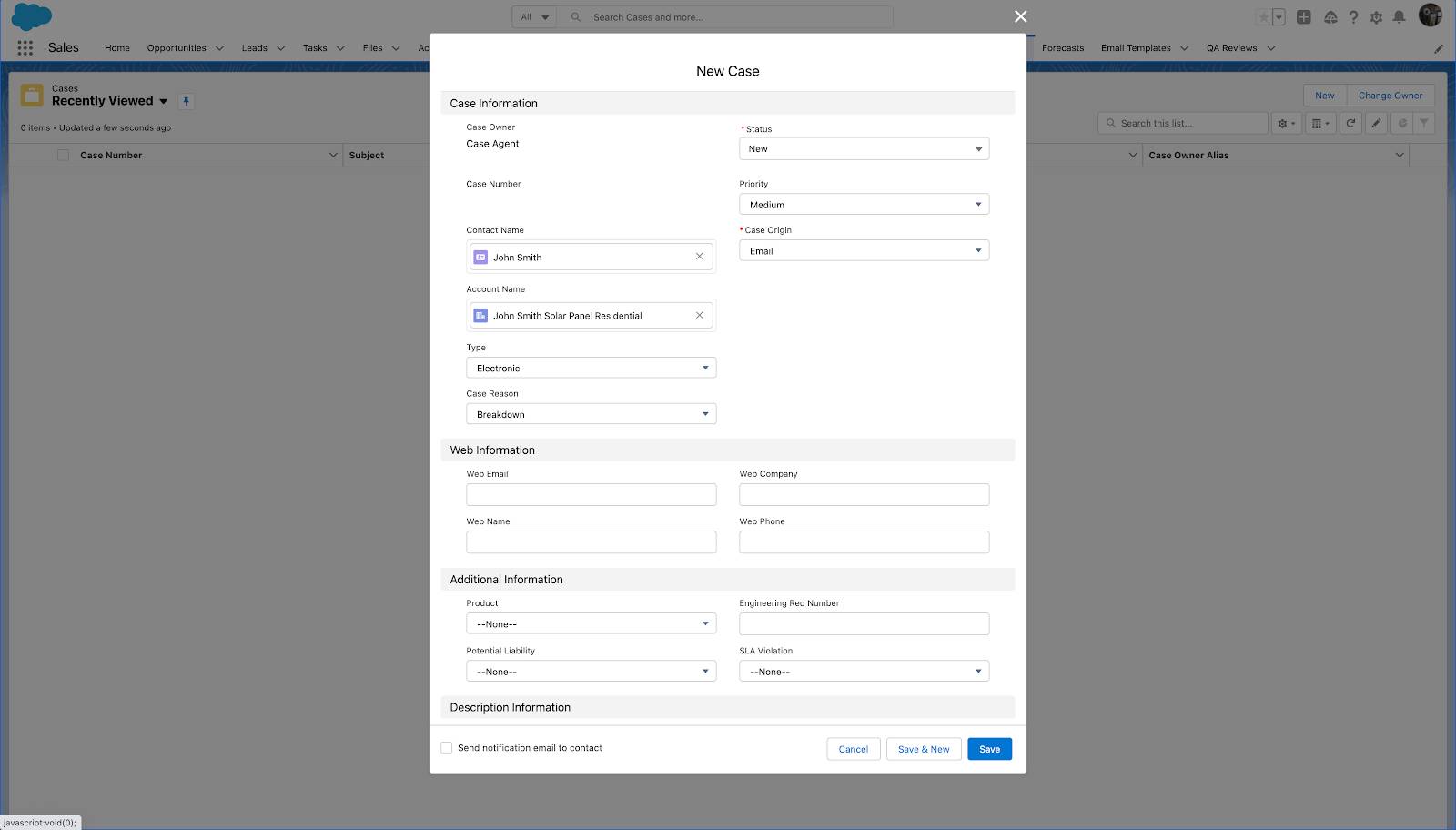Switch to the Opportunities tab
1456x830 pixels.
tap(178, 47)
